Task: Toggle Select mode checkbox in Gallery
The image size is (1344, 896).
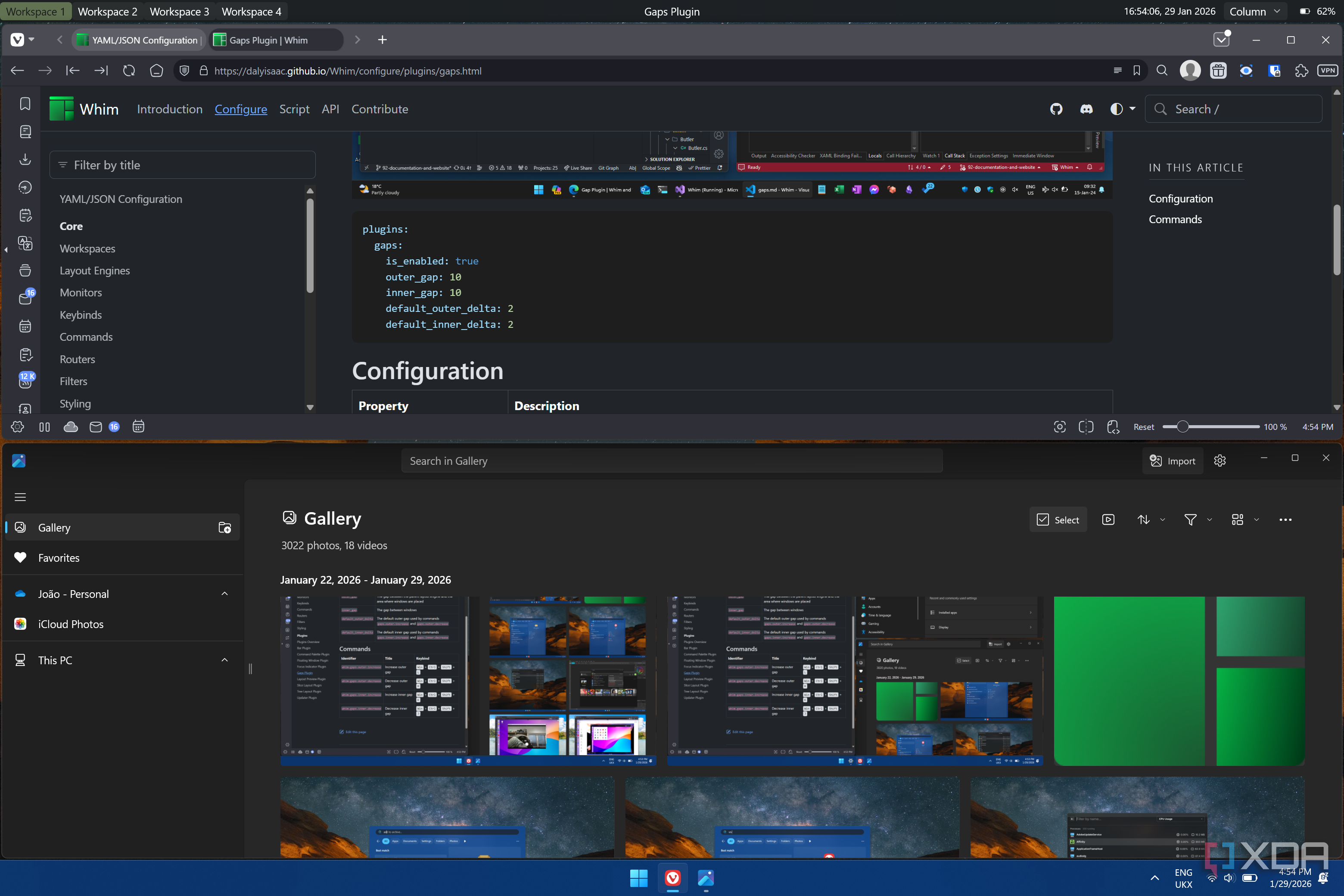Action: [x=1058, y=520]
